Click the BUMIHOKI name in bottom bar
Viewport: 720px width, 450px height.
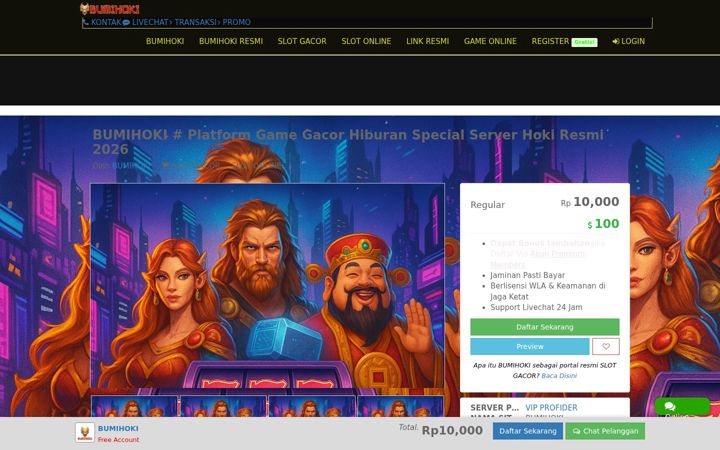[118, 428]
